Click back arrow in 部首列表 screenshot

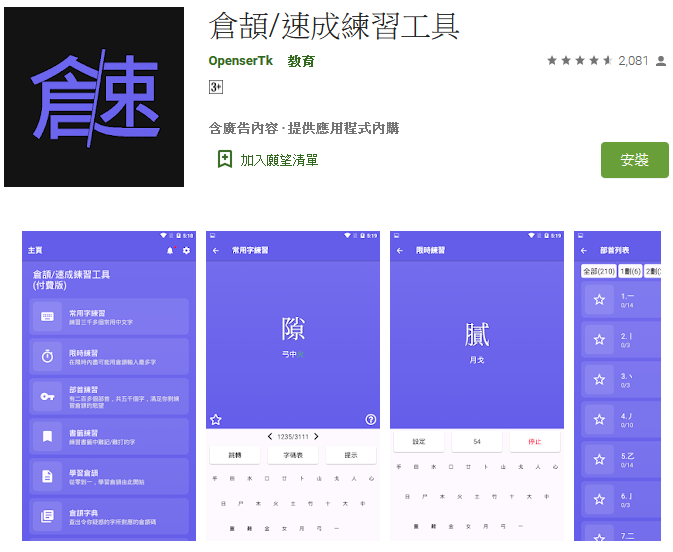point(584,251)
